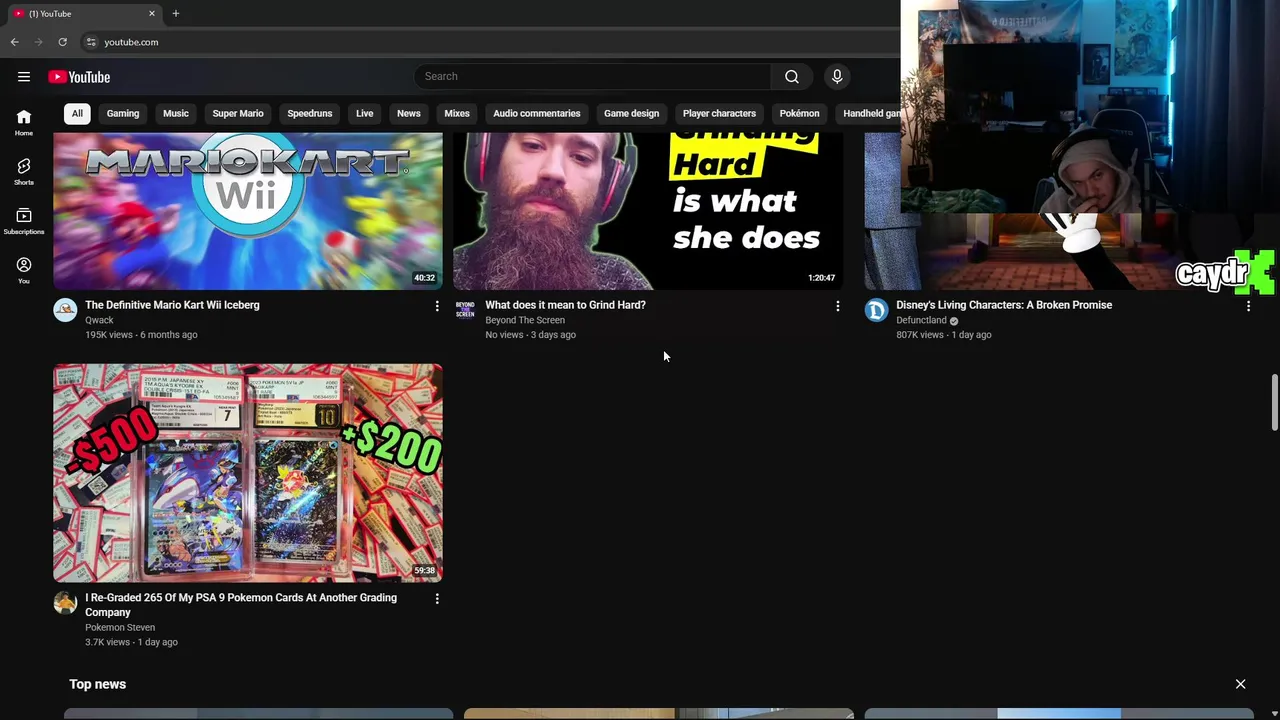This screenshot has height=720, width=1280.
Task: Visit the Beyond The Screen channel name link
Action: pos(525,320)
